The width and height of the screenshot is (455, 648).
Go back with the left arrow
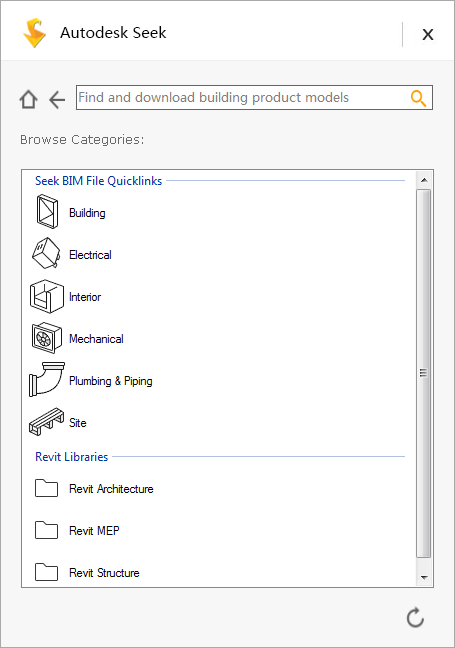pos(57,100)
